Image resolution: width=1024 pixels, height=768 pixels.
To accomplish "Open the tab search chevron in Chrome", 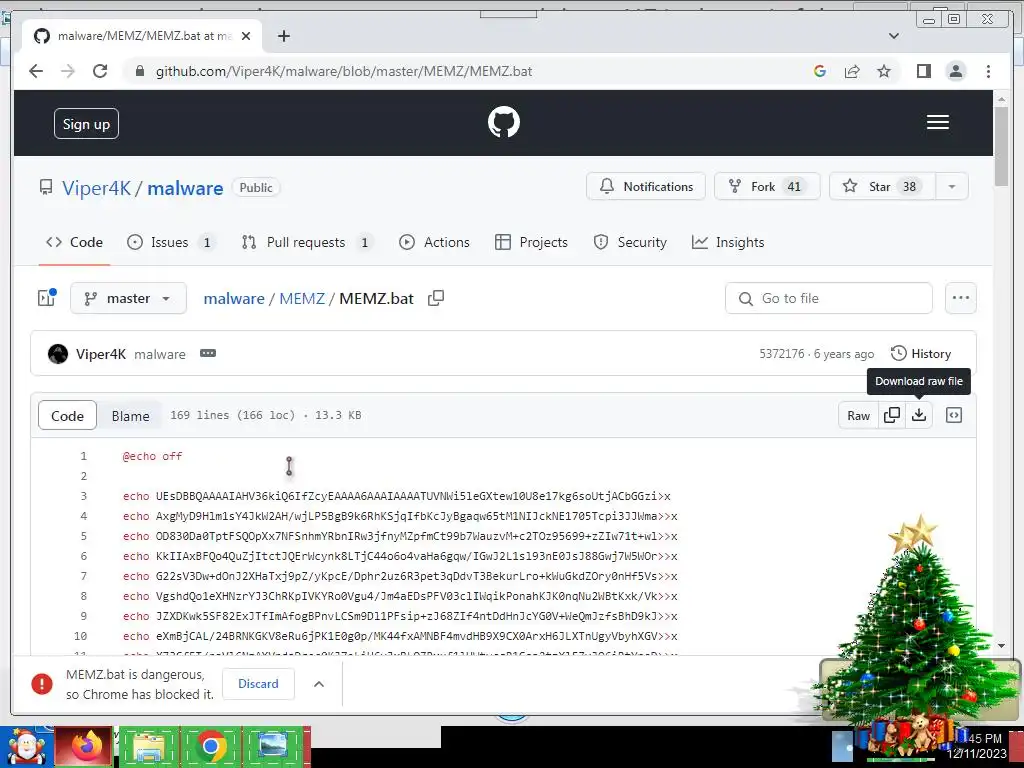I will (893, 36).
